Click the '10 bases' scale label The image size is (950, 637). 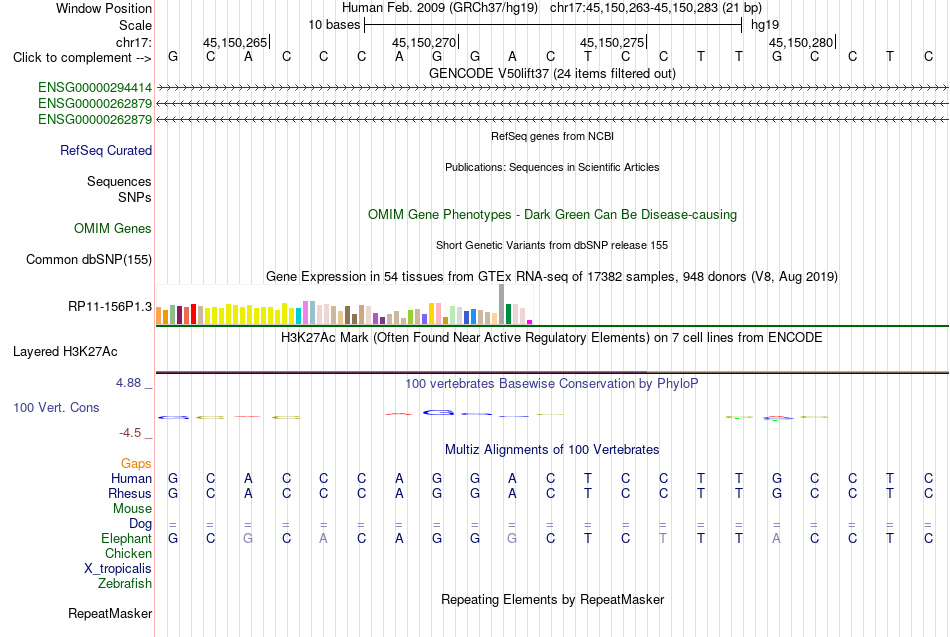334,25
